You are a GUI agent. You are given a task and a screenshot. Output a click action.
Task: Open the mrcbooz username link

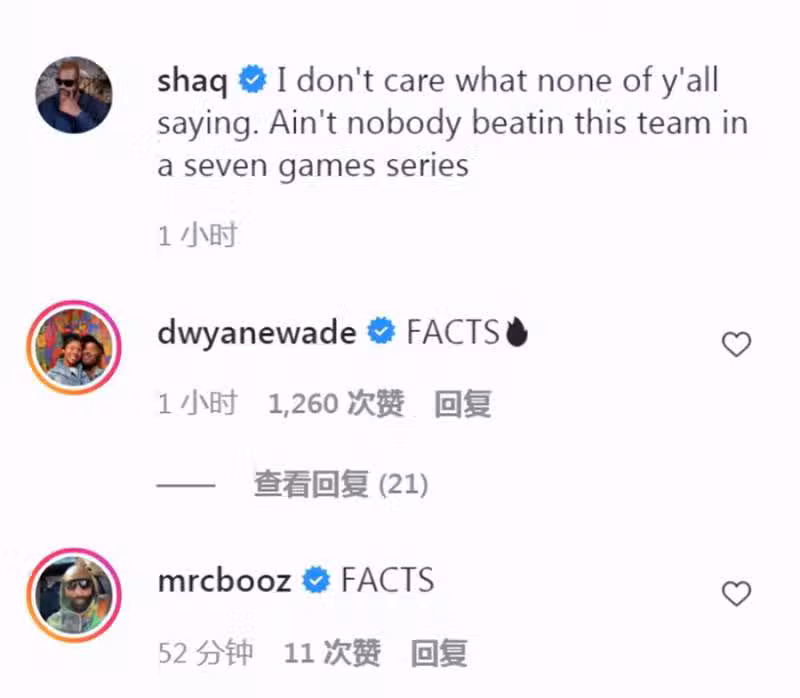224,581
